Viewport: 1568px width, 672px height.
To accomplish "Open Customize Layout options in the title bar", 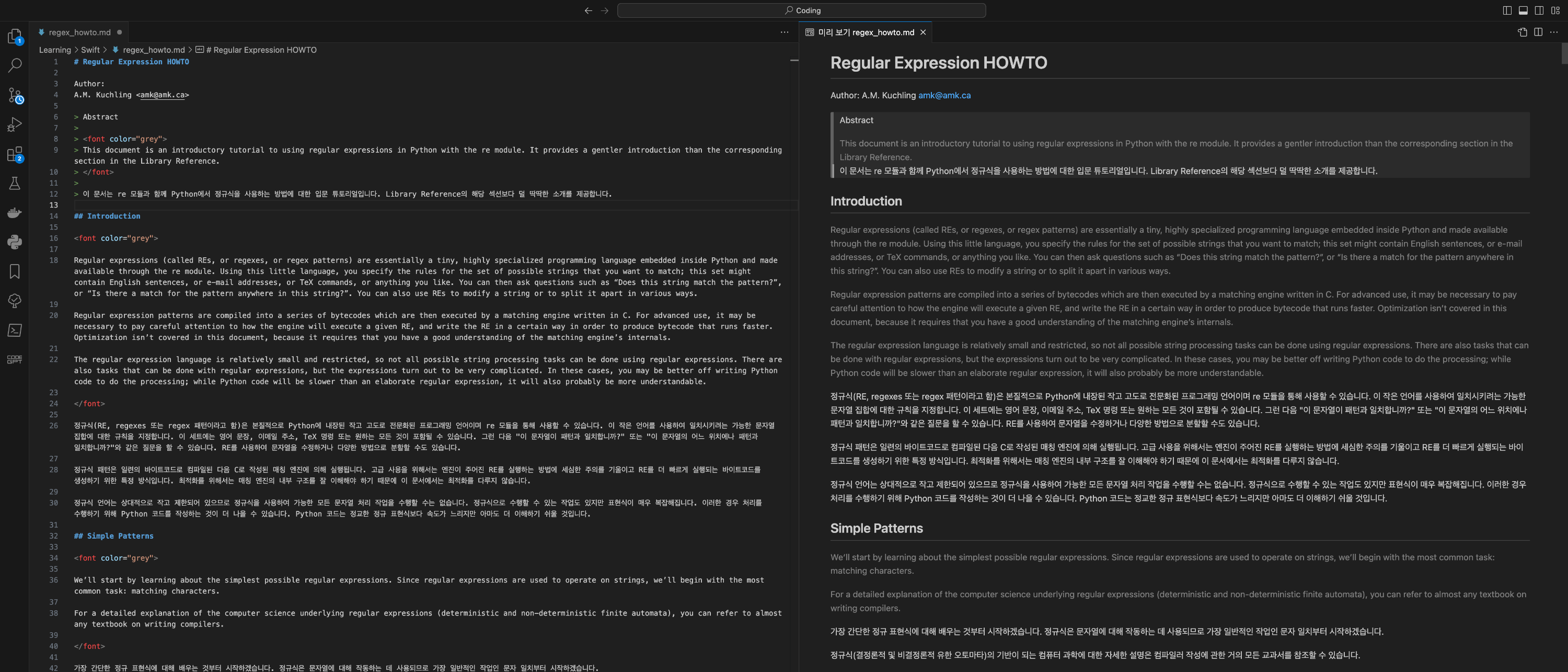I will pos(1555,10).
